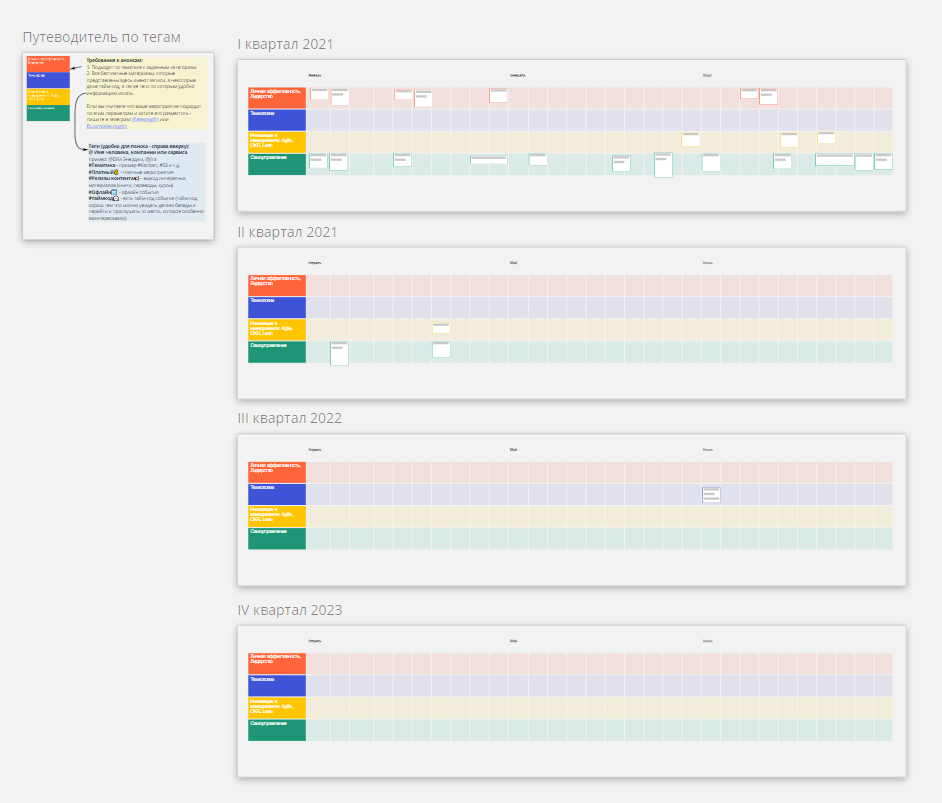Image resolution: width=942 pixels, height=803 pixels.
Task: Open the only card in III квартал 2022 Технологии row
Action: click(x=711, y=495)
